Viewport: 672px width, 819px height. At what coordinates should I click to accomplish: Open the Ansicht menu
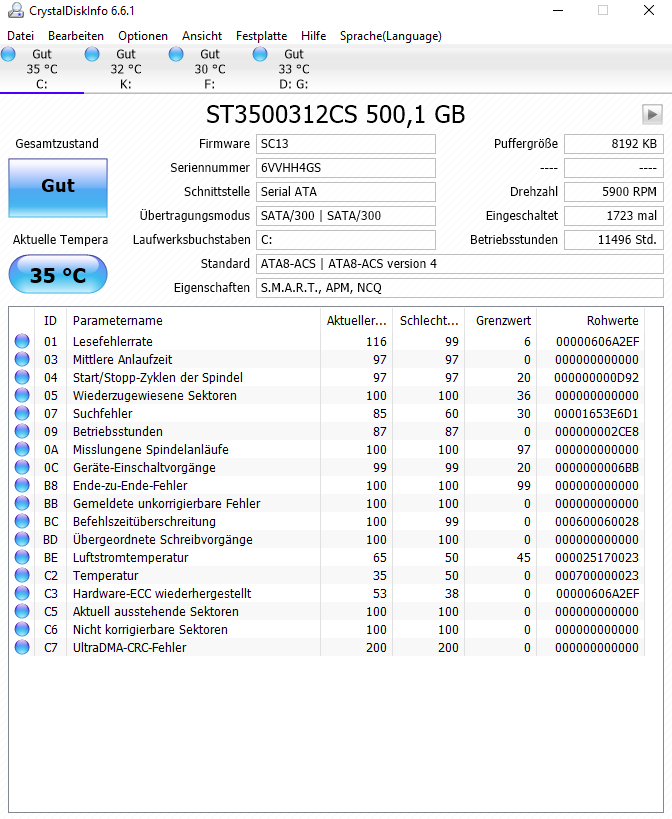click(202, 36)
